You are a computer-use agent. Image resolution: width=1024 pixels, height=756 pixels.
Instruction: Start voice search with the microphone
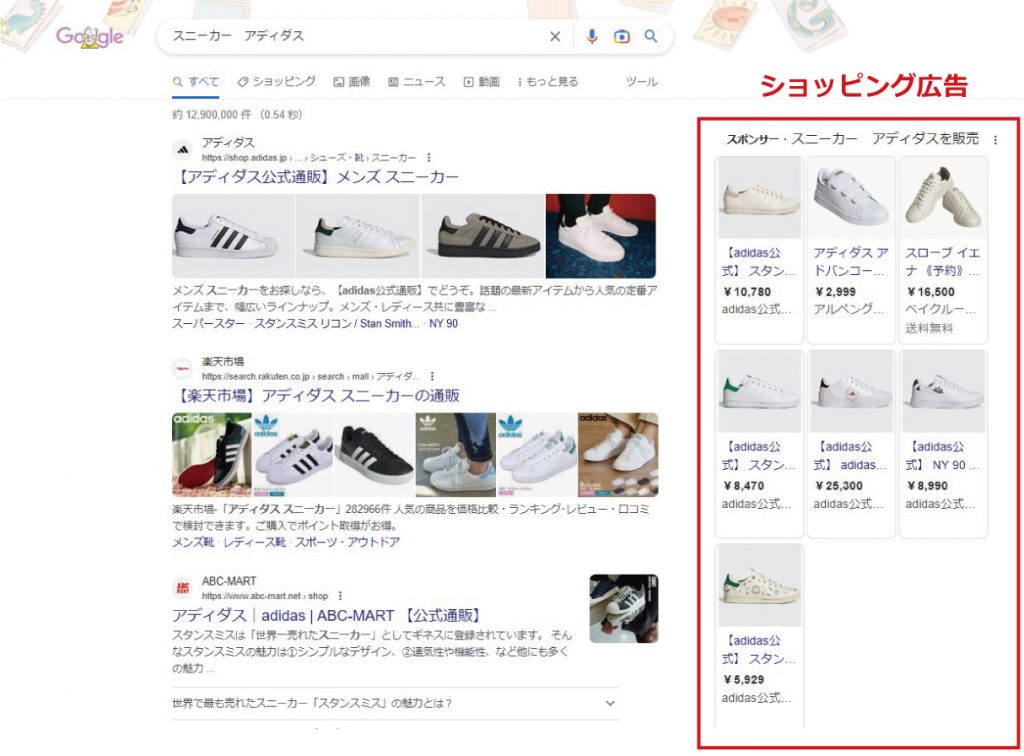click(x=592, y=37)
